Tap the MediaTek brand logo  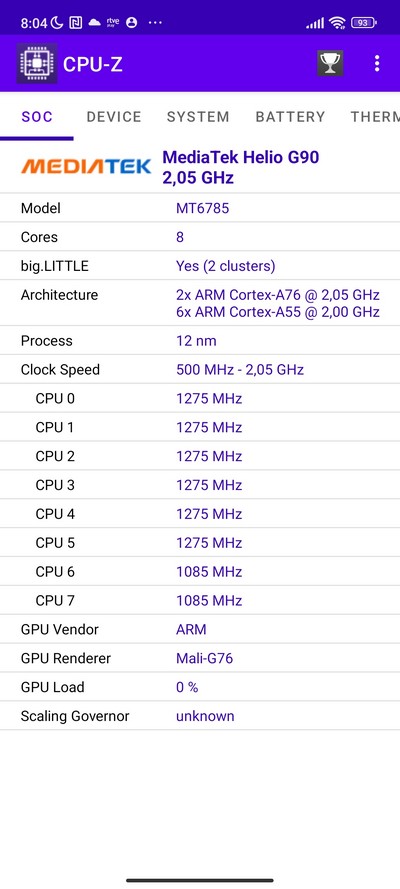click(86, 166)
